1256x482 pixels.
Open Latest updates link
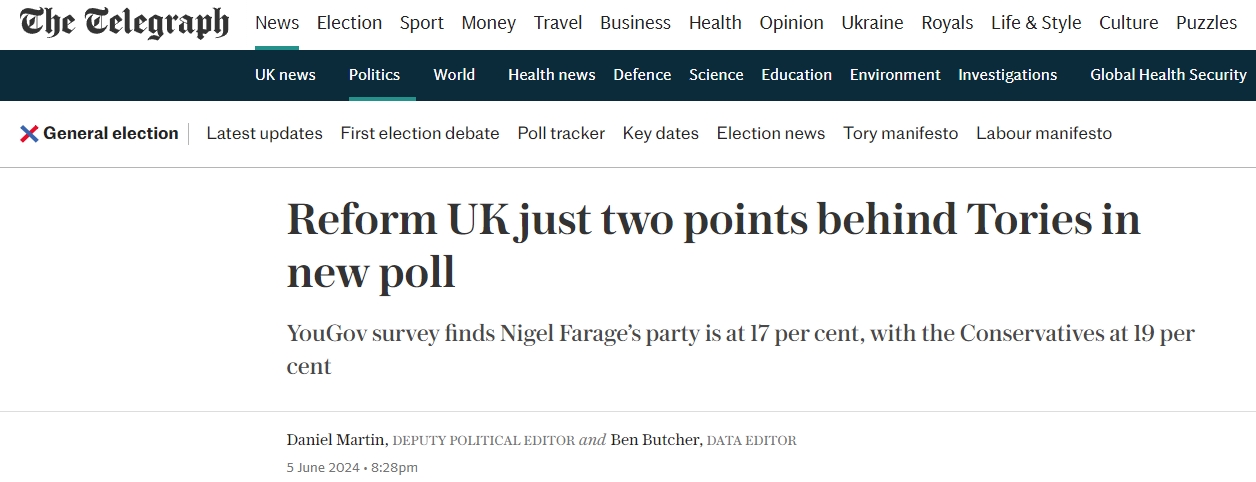coord(264,133)
